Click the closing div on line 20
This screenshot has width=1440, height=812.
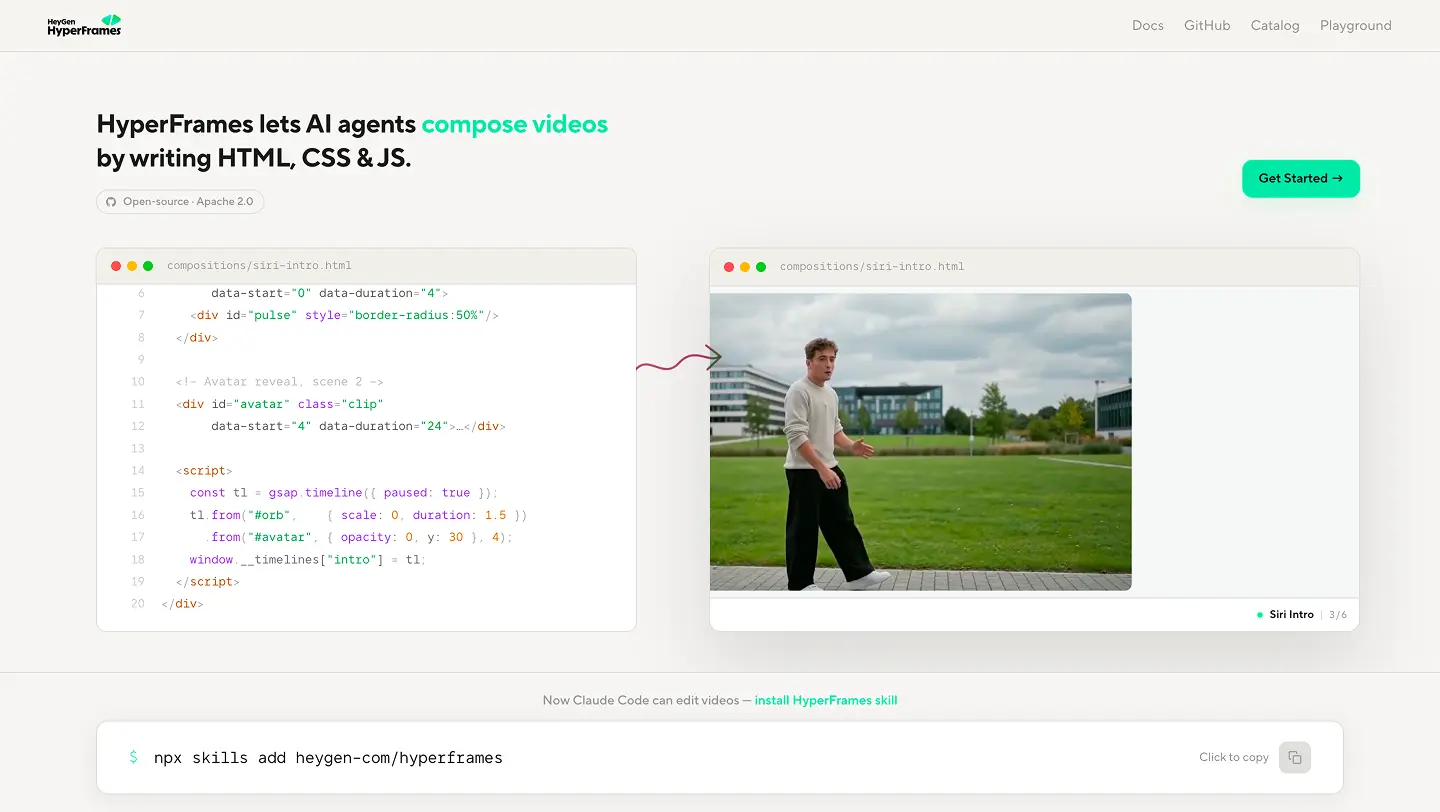182,604
